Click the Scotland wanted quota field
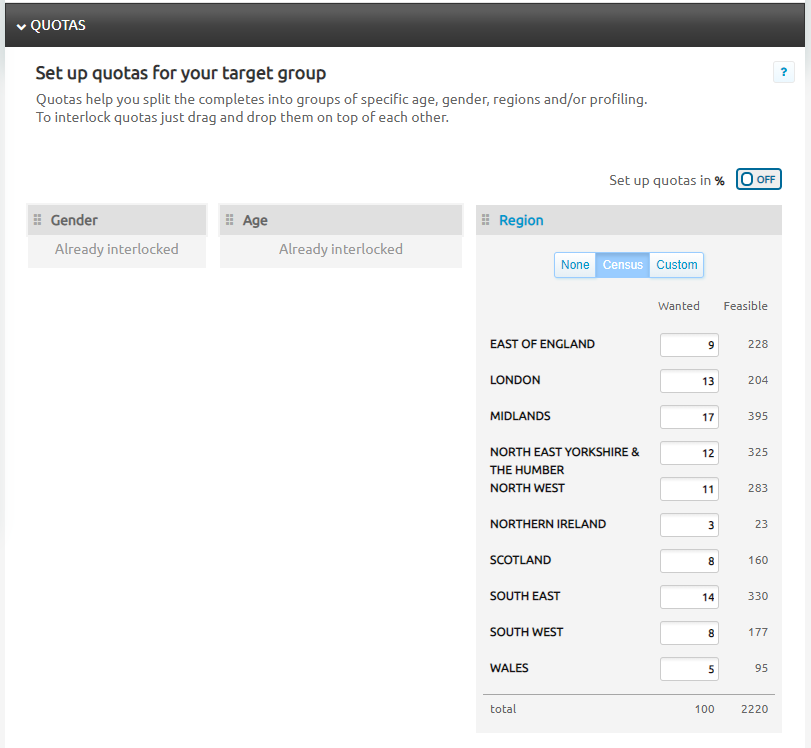The image size is (811, 748). tap(689, 561)
